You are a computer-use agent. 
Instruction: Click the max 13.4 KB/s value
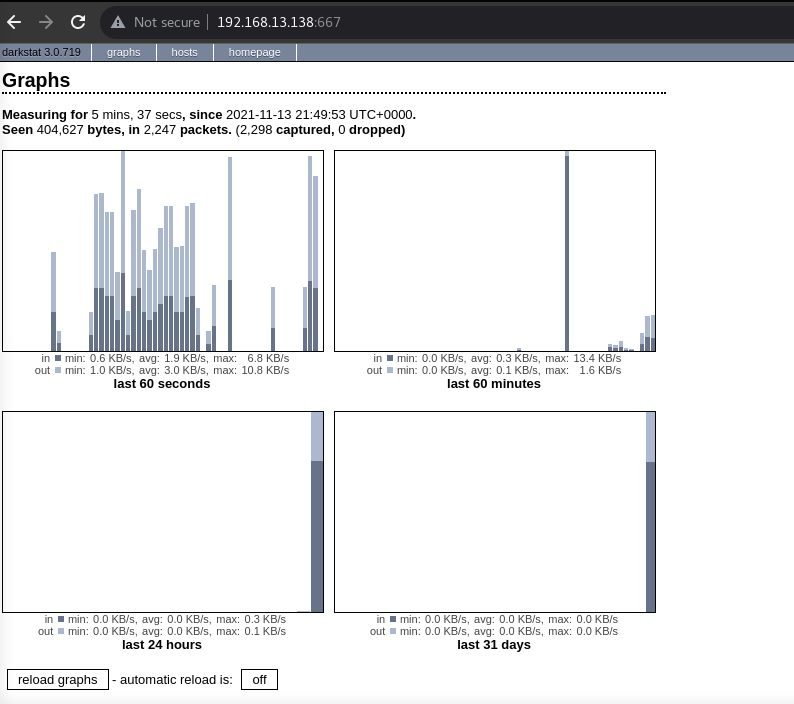(597, 358)
